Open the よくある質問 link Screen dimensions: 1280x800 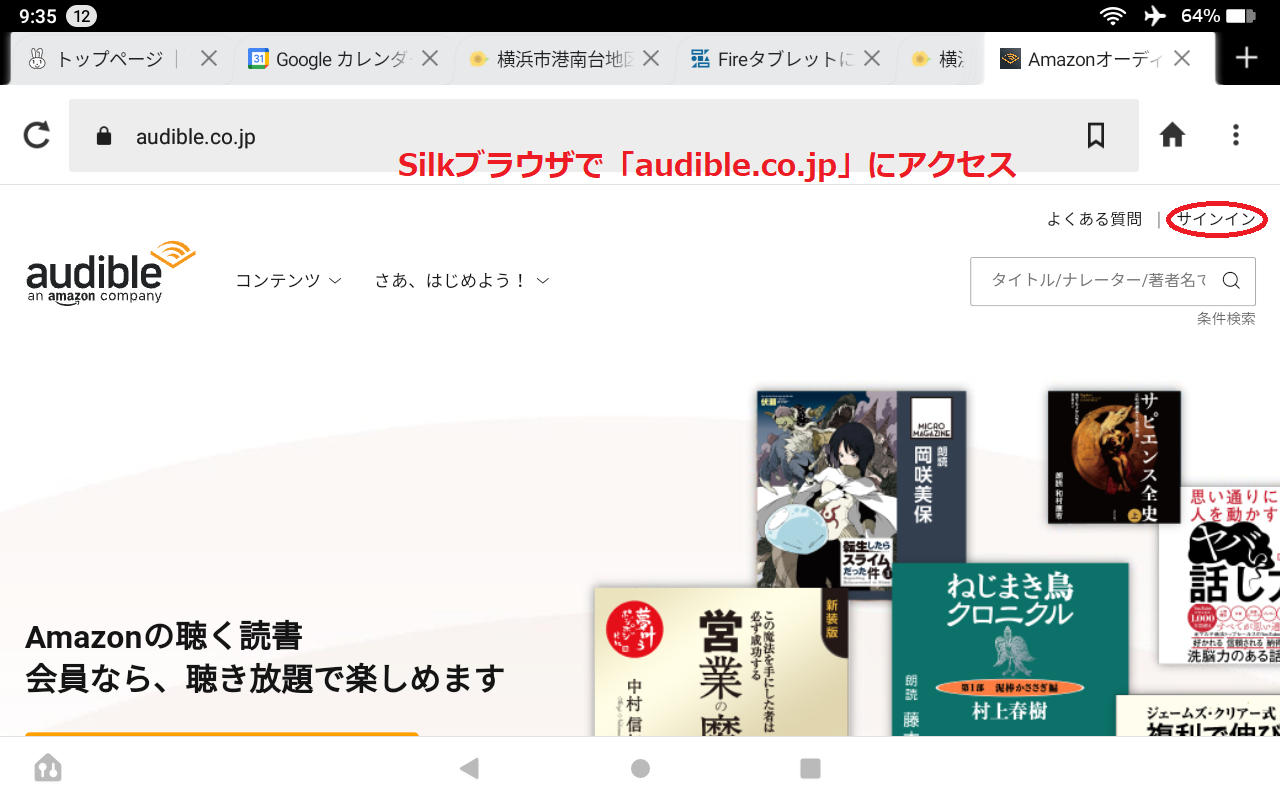click(1094, 219)
